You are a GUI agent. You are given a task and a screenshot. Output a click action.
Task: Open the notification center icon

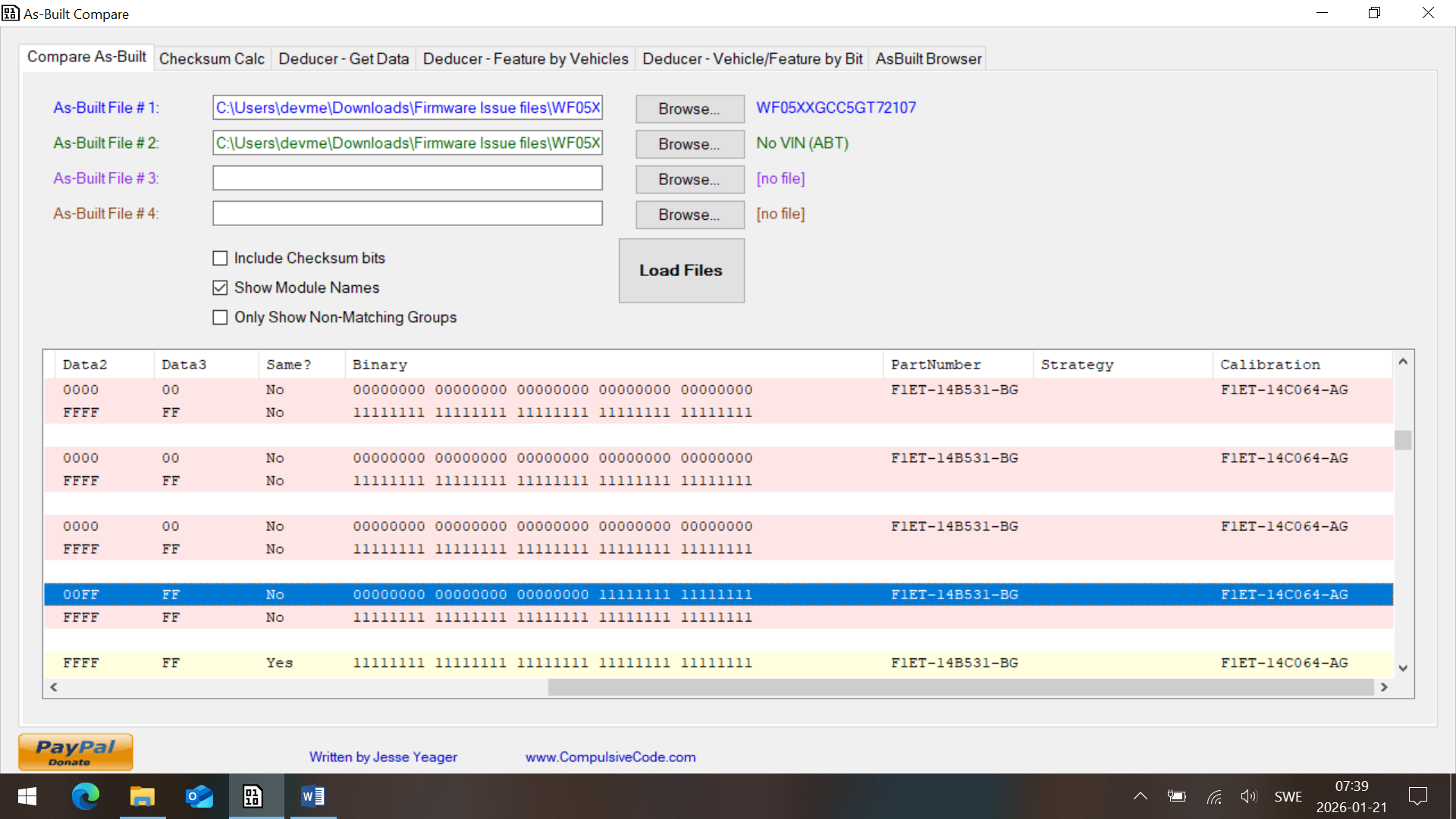coord(1417,796)
